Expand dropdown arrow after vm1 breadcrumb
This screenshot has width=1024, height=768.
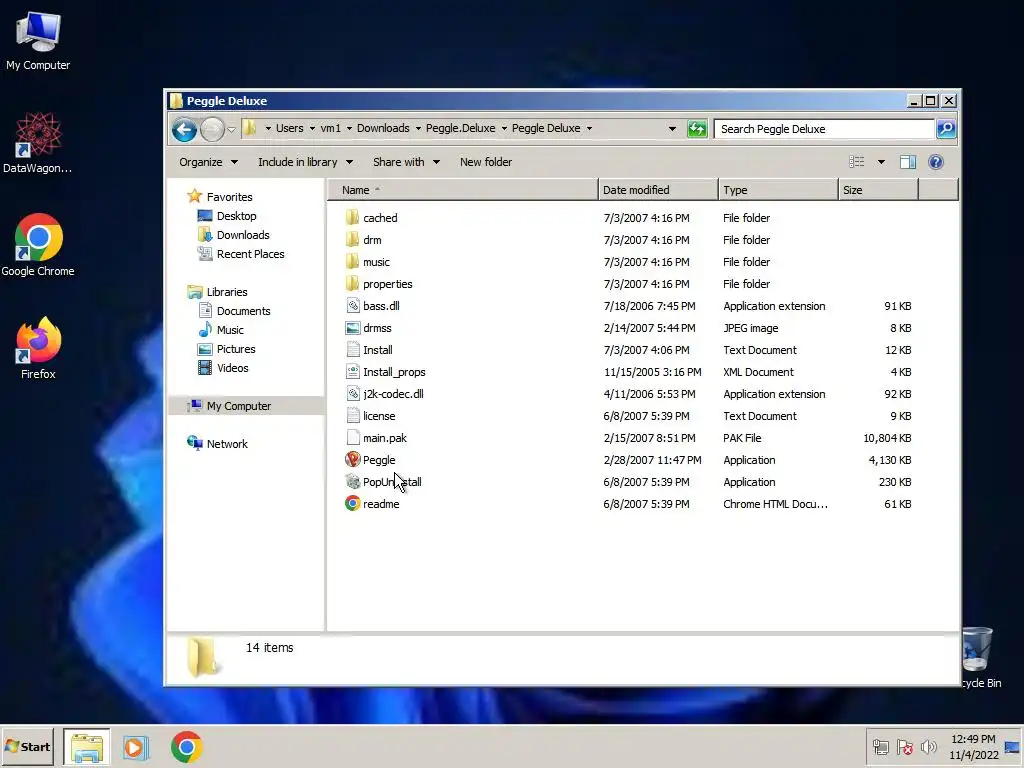pyautogui.click(x=349, y=129)
